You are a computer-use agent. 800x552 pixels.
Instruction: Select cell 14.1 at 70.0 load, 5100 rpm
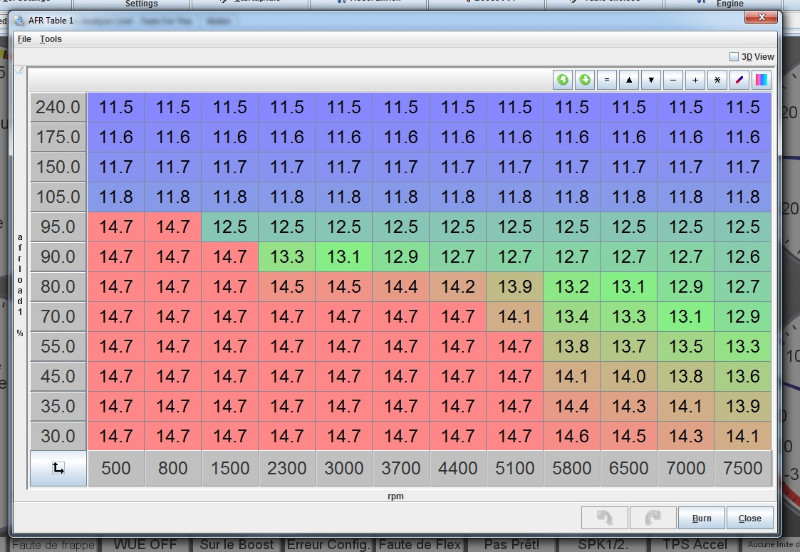(515, 316)
